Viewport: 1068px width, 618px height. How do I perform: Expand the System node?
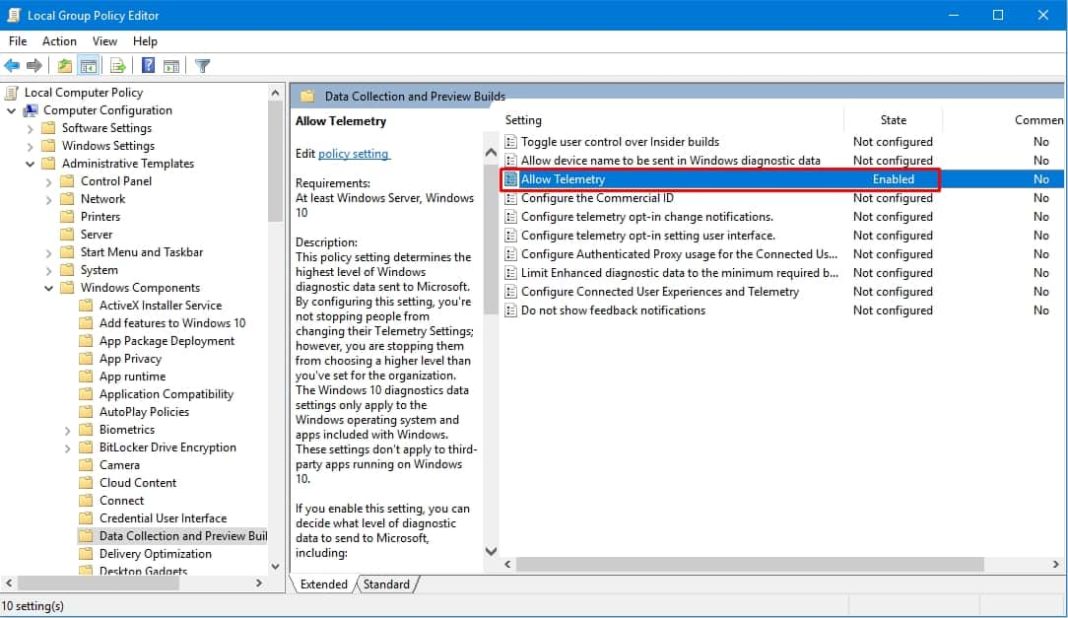[x=49, y=271]
